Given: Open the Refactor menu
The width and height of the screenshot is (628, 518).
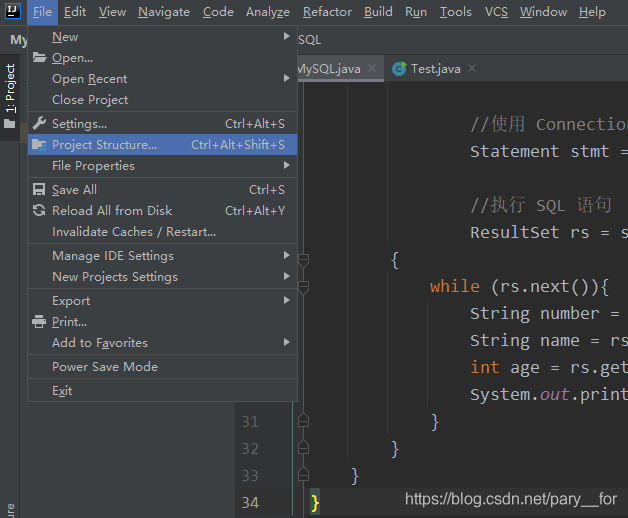Looking at the screenshot, I should click(327, 12).
